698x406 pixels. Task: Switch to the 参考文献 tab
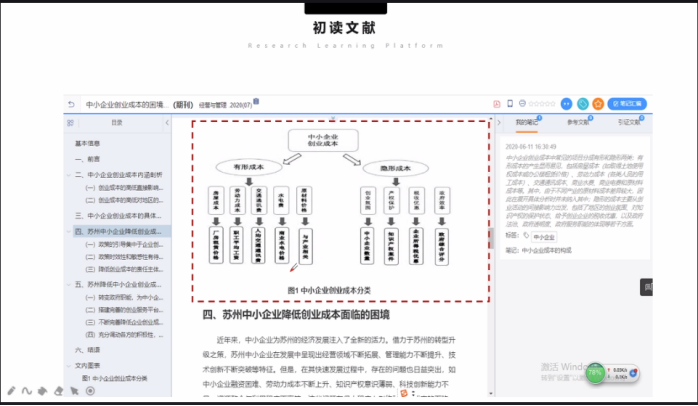(x=578, y=122)
